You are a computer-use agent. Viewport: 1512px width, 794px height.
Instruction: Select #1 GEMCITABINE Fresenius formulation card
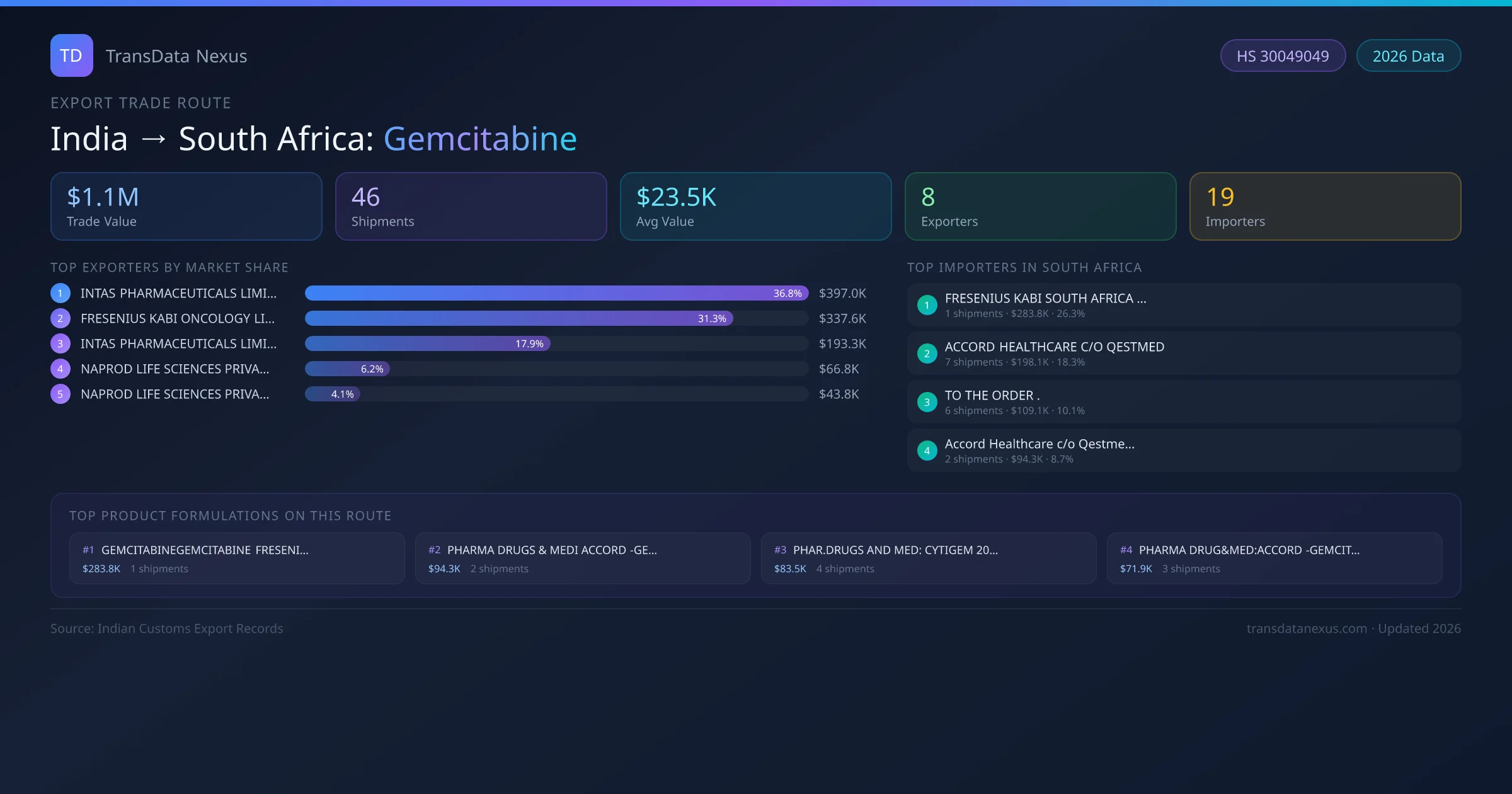click(237, 558)
